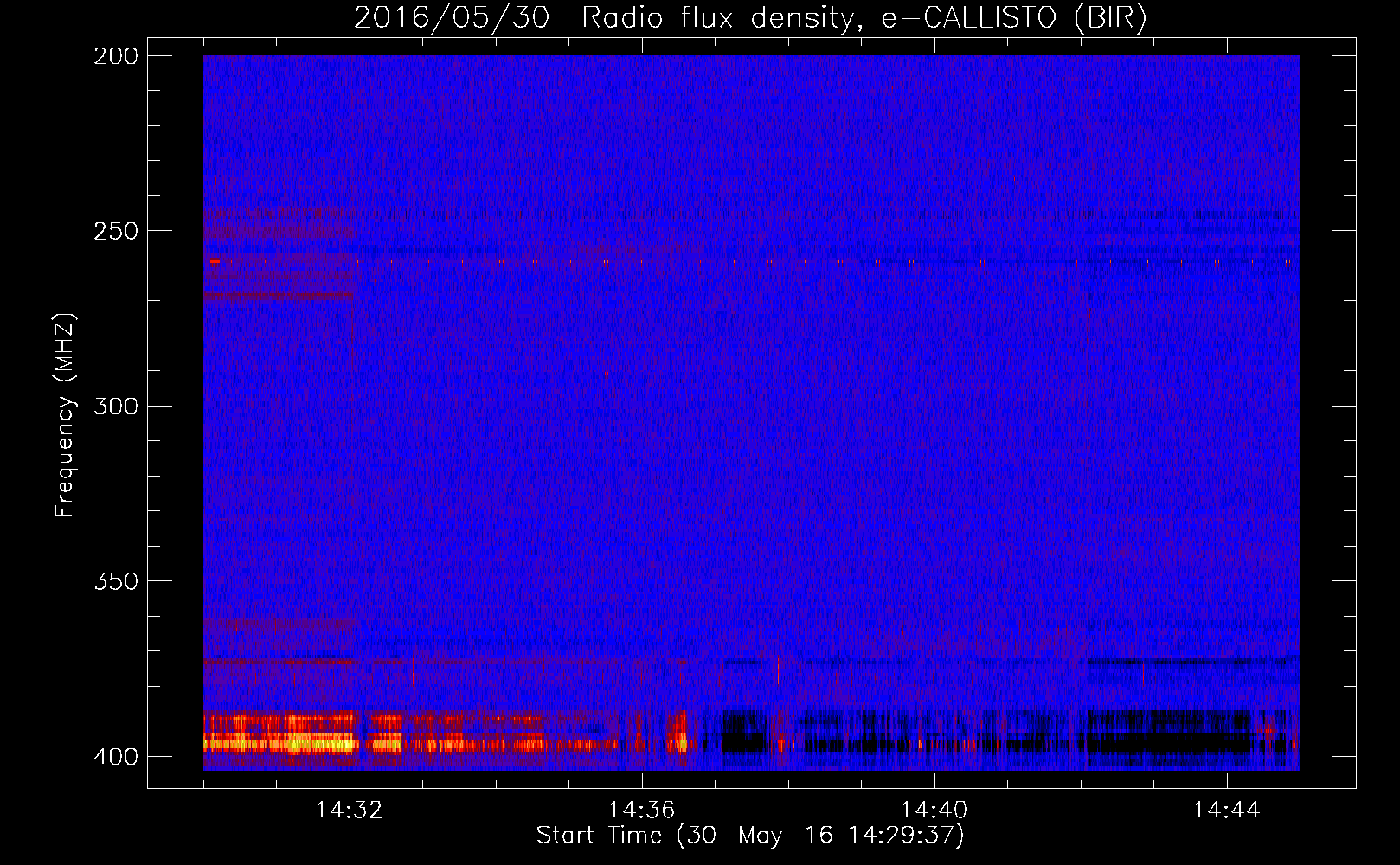
Task: Click the 'Start Time (30-May-16 14:29:37)' label
Action: (x=750, y=836)
